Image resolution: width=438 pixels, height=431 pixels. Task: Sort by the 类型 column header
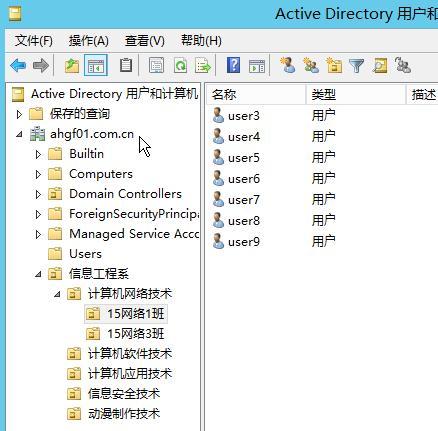coord(356,95)
